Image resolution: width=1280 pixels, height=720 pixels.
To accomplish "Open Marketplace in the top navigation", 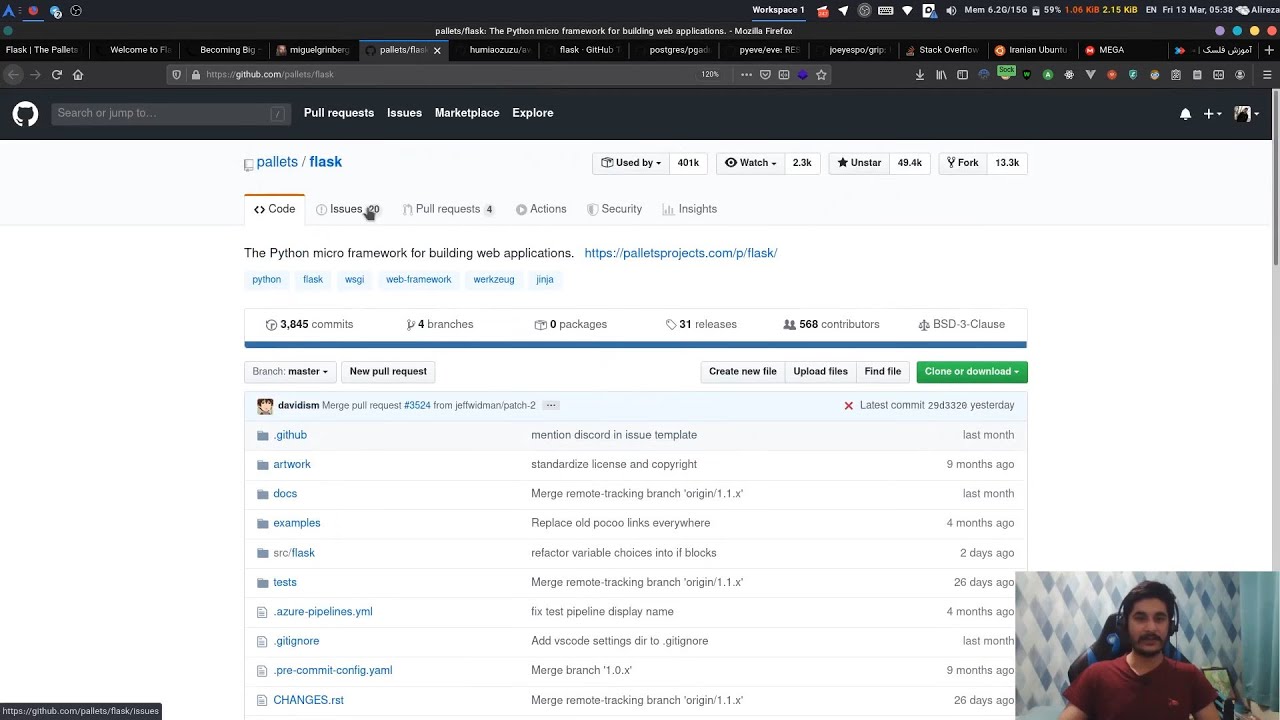I will (467, 113).
